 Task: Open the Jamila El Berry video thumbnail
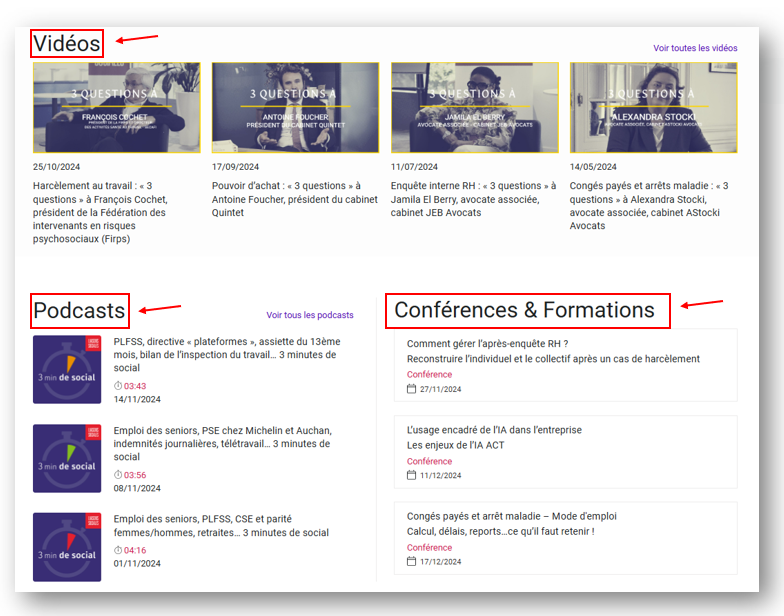tap(474, 108)
